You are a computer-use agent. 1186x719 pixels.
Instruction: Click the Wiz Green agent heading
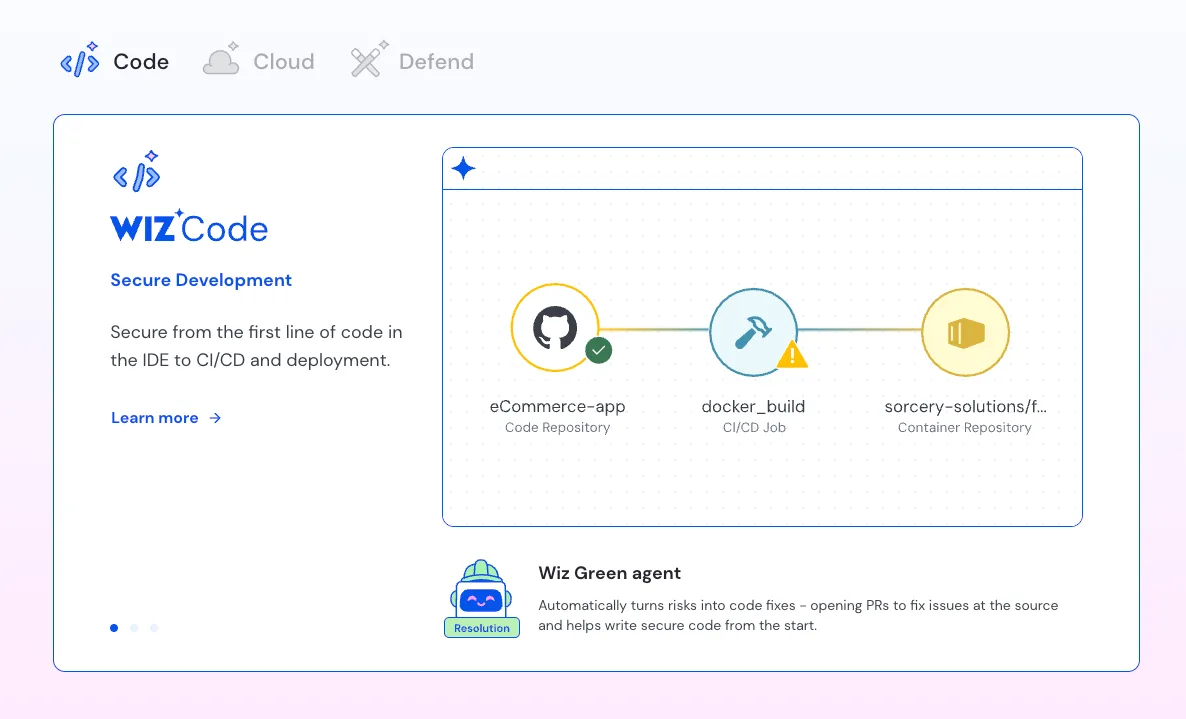(610, 573)
